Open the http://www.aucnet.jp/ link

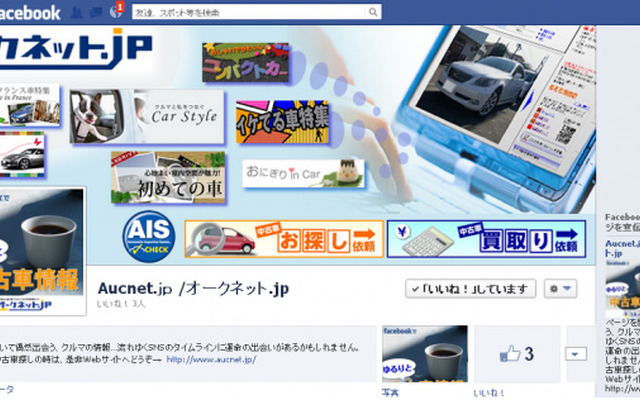pos(211,360)
